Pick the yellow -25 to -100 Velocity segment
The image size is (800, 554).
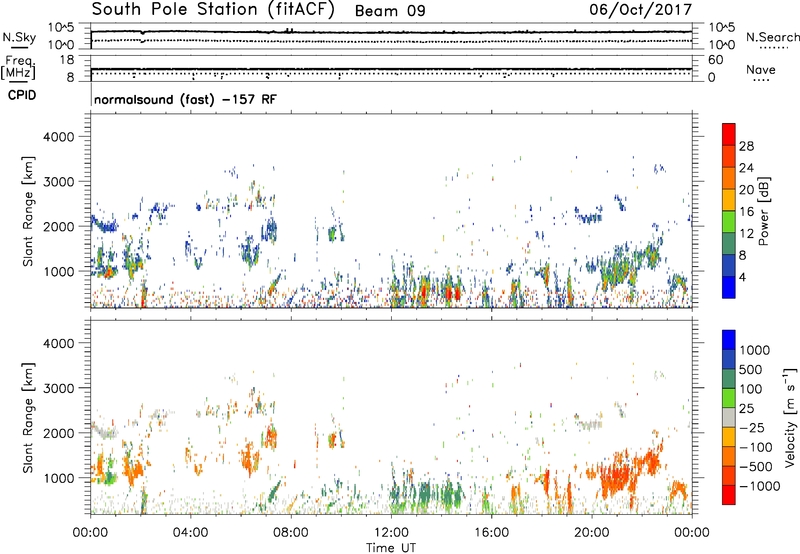(x=729, y=437)
